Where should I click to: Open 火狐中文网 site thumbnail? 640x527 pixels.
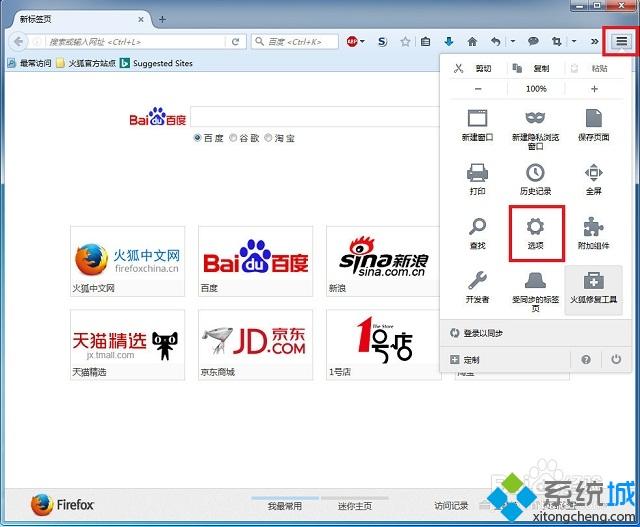[127, 261]
